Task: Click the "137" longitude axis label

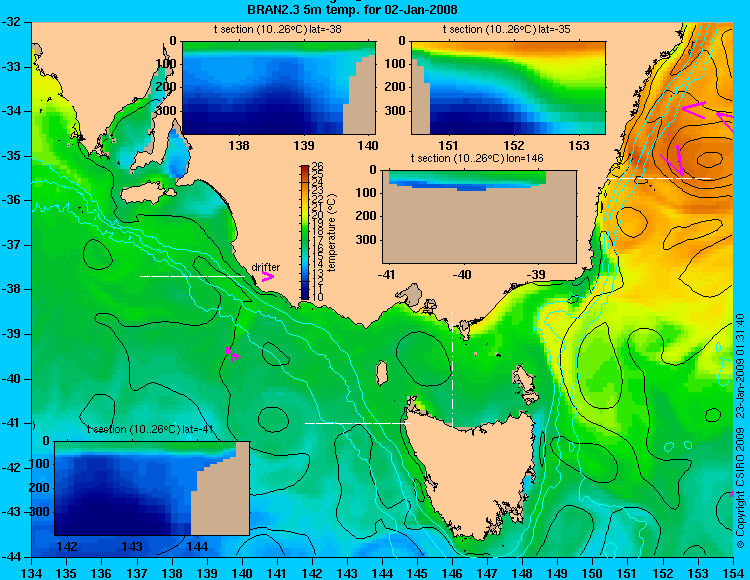Action: point(137,573)
